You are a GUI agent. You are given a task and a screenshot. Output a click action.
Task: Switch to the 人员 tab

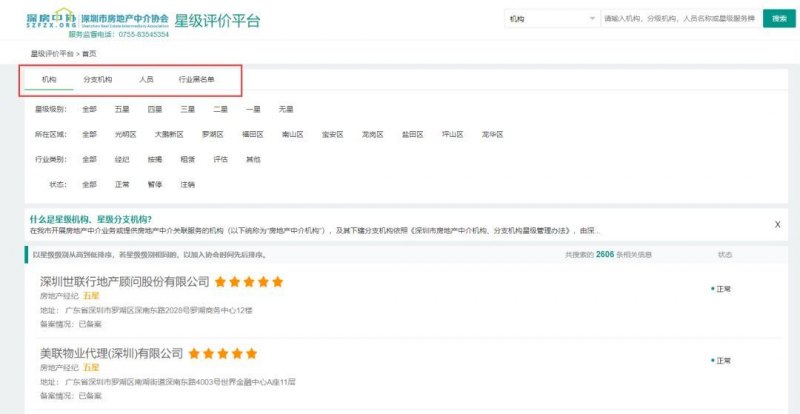click(146, 80)
